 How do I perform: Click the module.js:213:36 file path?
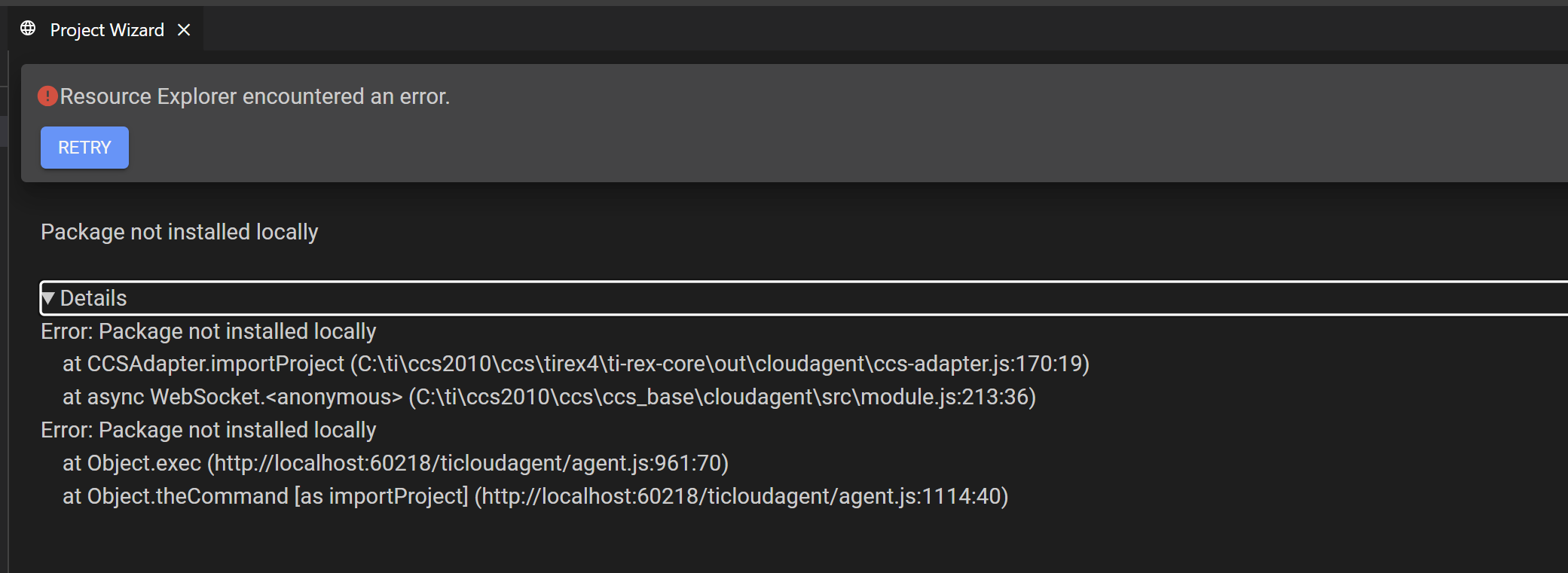tap(722, 397)
